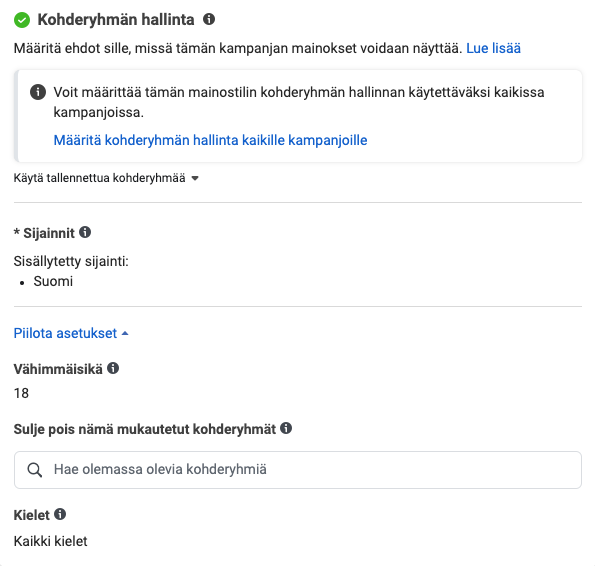This screenshot has width=595, height=566.
Task: Open the Käytä tallennettua kohderyhmää dropdown
Action: (x=106, y=178)
